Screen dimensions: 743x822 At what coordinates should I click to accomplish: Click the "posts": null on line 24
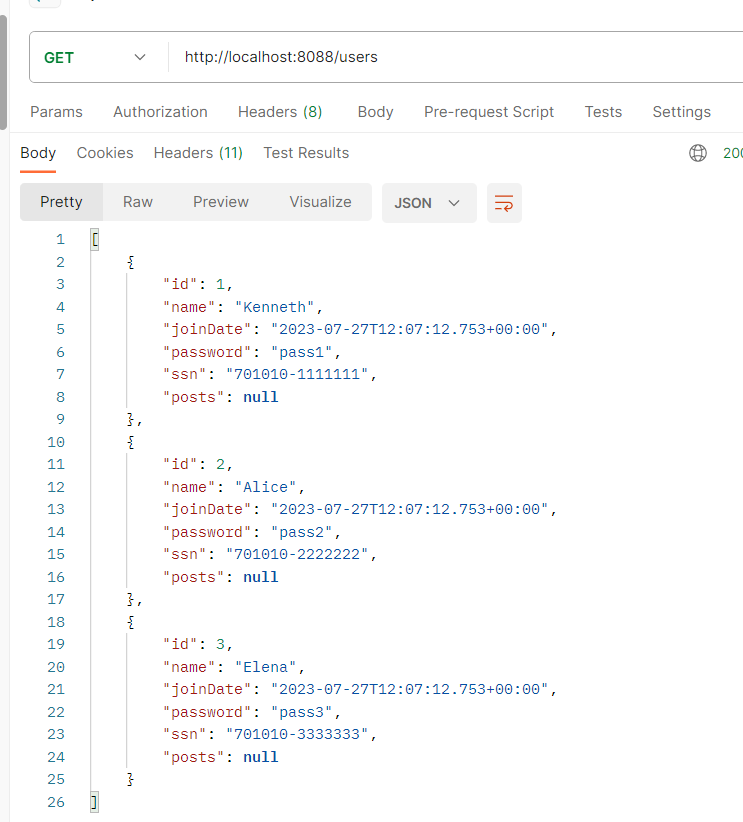[x=220, y=758]
